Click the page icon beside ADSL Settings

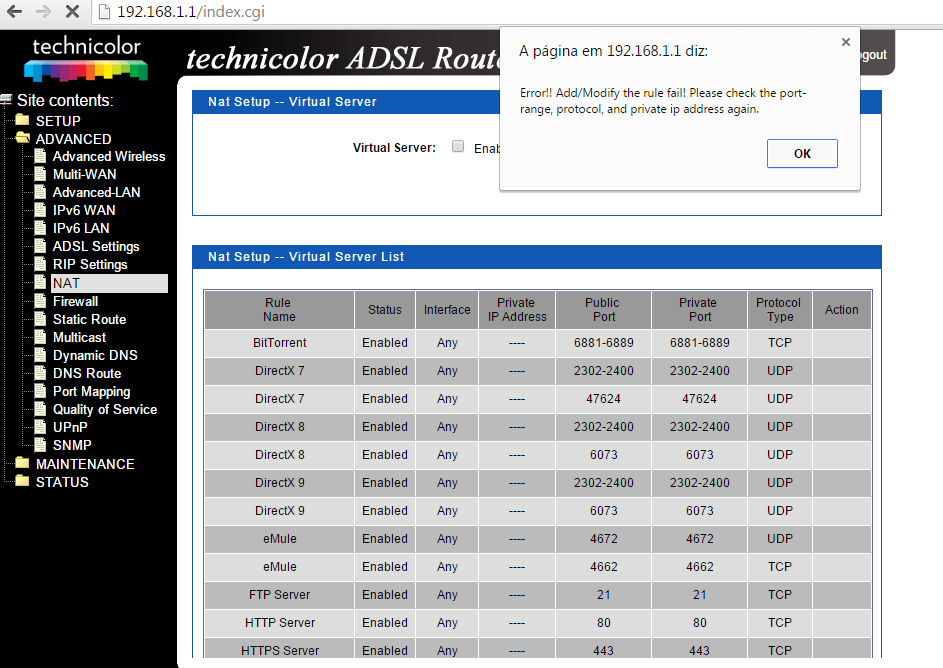40,247
